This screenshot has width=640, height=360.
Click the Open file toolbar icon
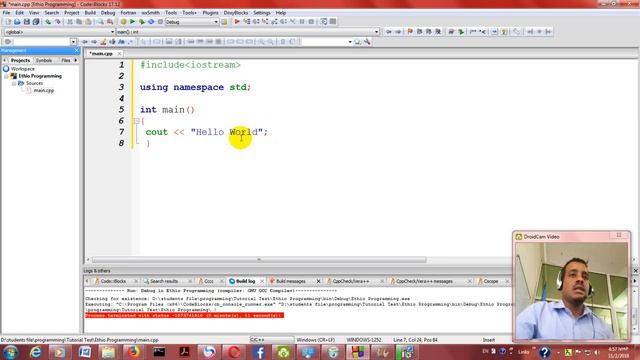click(17, 22)
